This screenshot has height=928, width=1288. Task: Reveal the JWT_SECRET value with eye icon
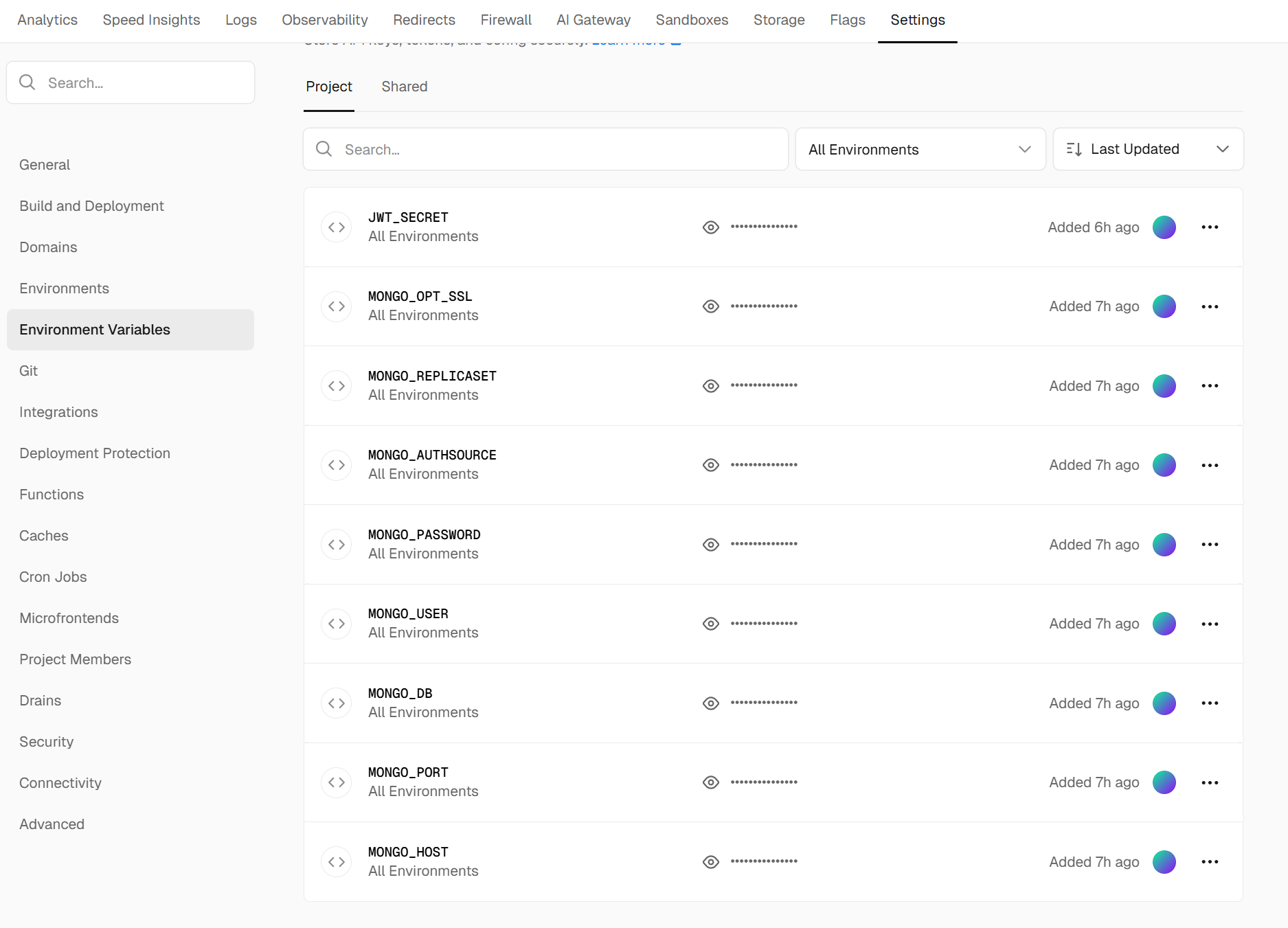click(x=711, y=227)
